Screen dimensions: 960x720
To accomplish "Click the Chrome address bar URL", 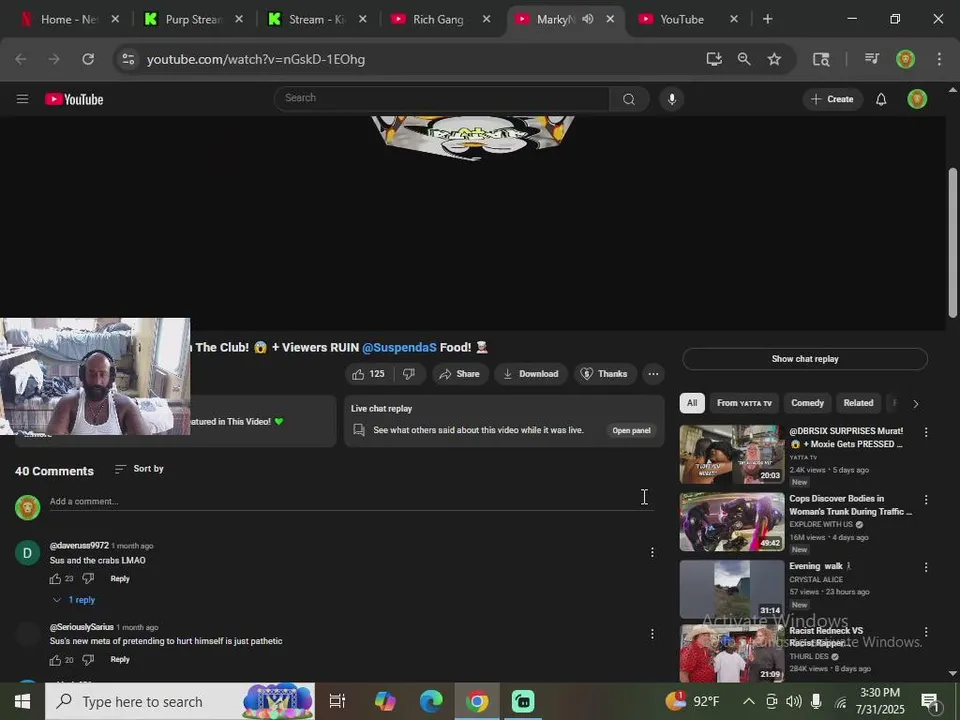I will point(256,59).
